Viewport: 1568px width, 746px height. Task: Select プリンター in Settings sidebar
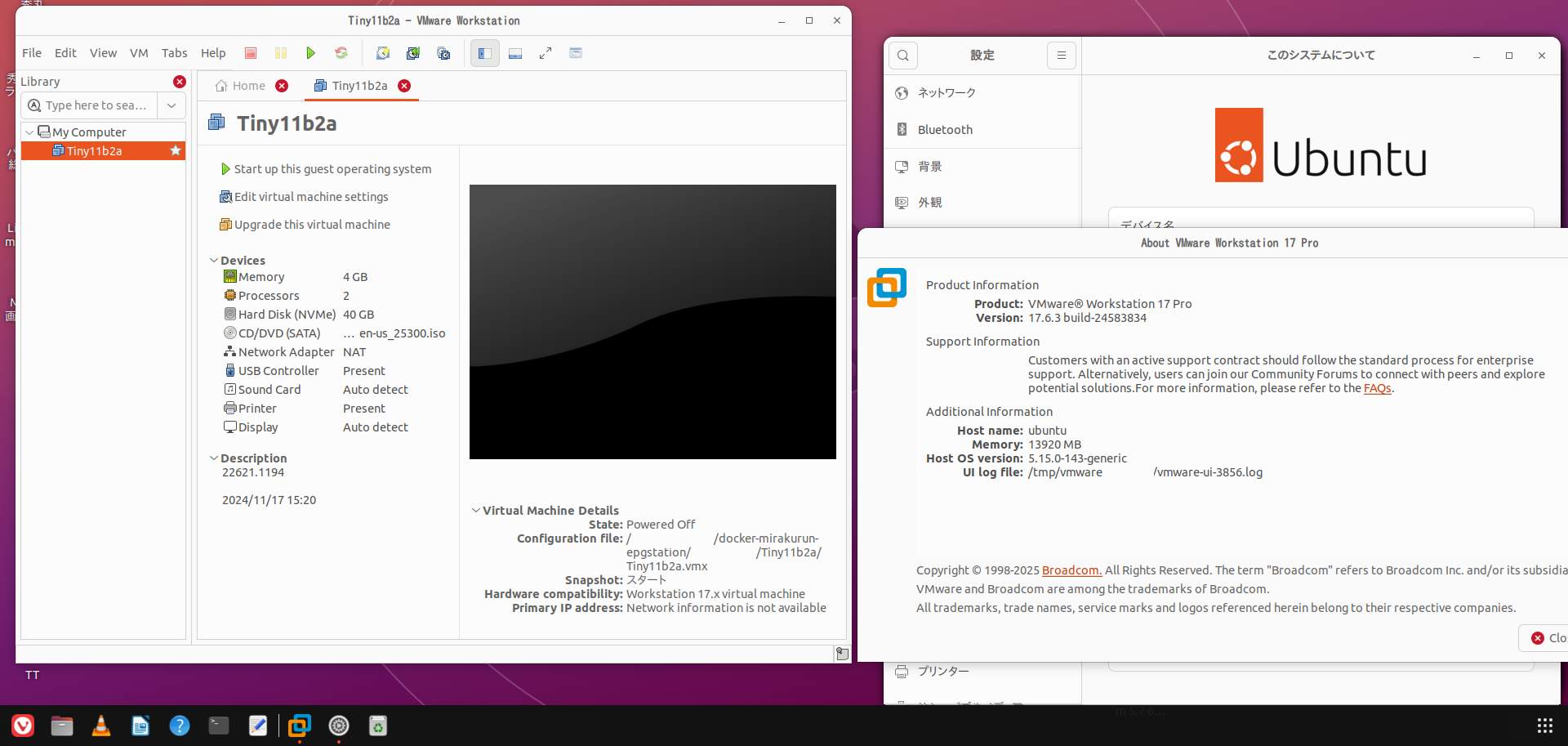pyautogui.click(x=982, y=672)
